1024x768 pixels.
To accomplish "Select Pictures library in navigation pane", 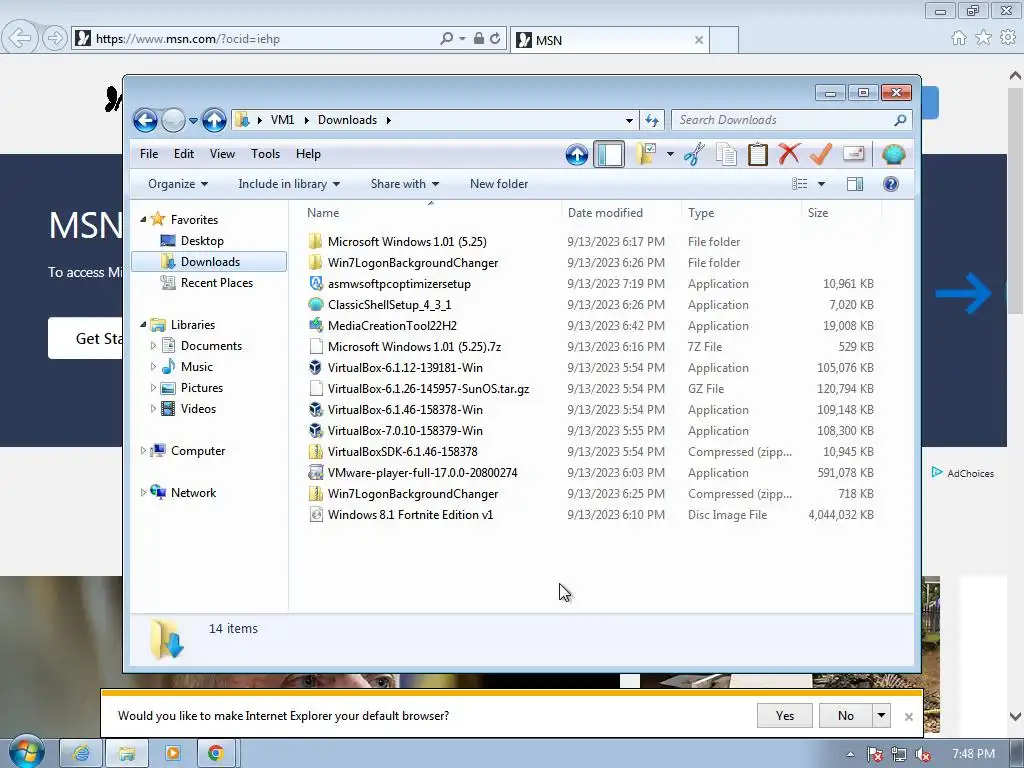I will point(202,388).
